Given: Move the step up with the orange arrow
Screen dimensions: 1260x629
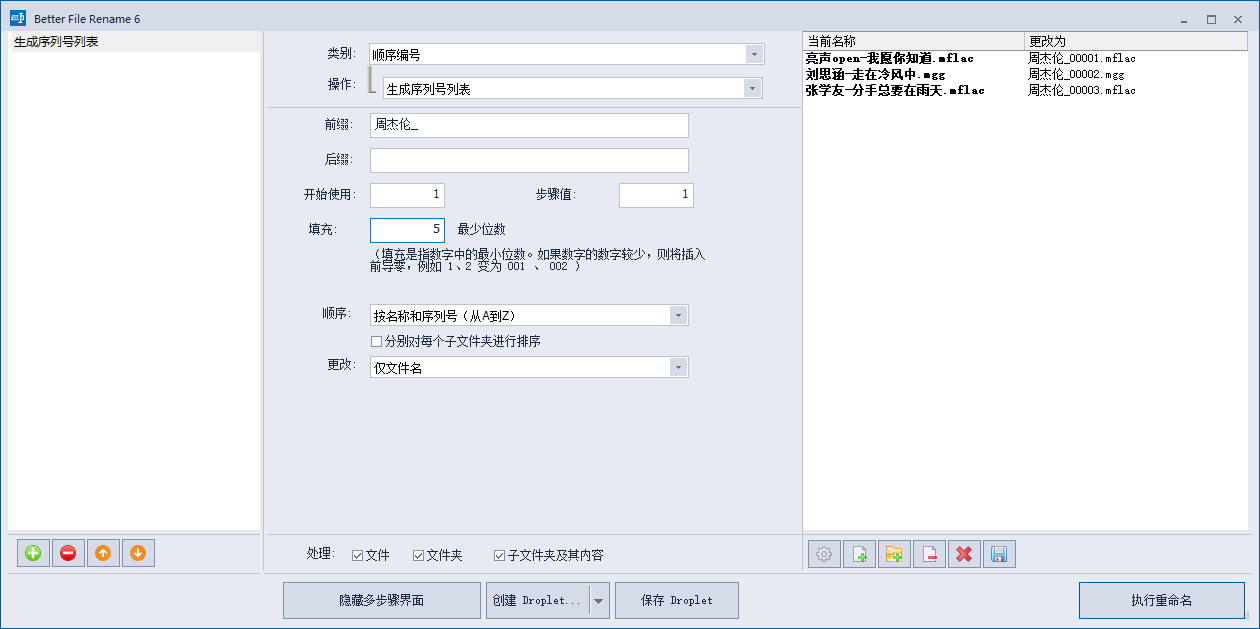Looking at the screenshot, I should pyautogui.click(x=103, y=553).
